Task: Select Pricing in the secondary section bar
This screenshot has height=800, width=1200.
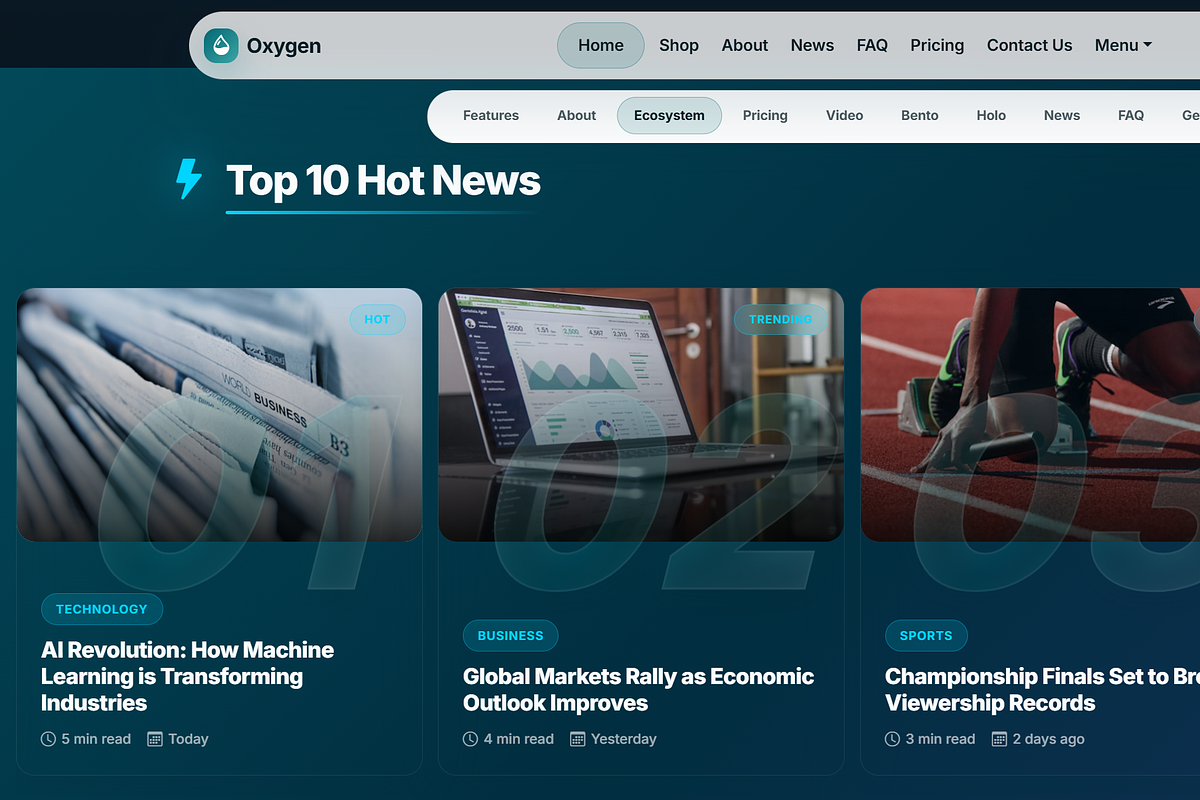Action: (765, 115)
